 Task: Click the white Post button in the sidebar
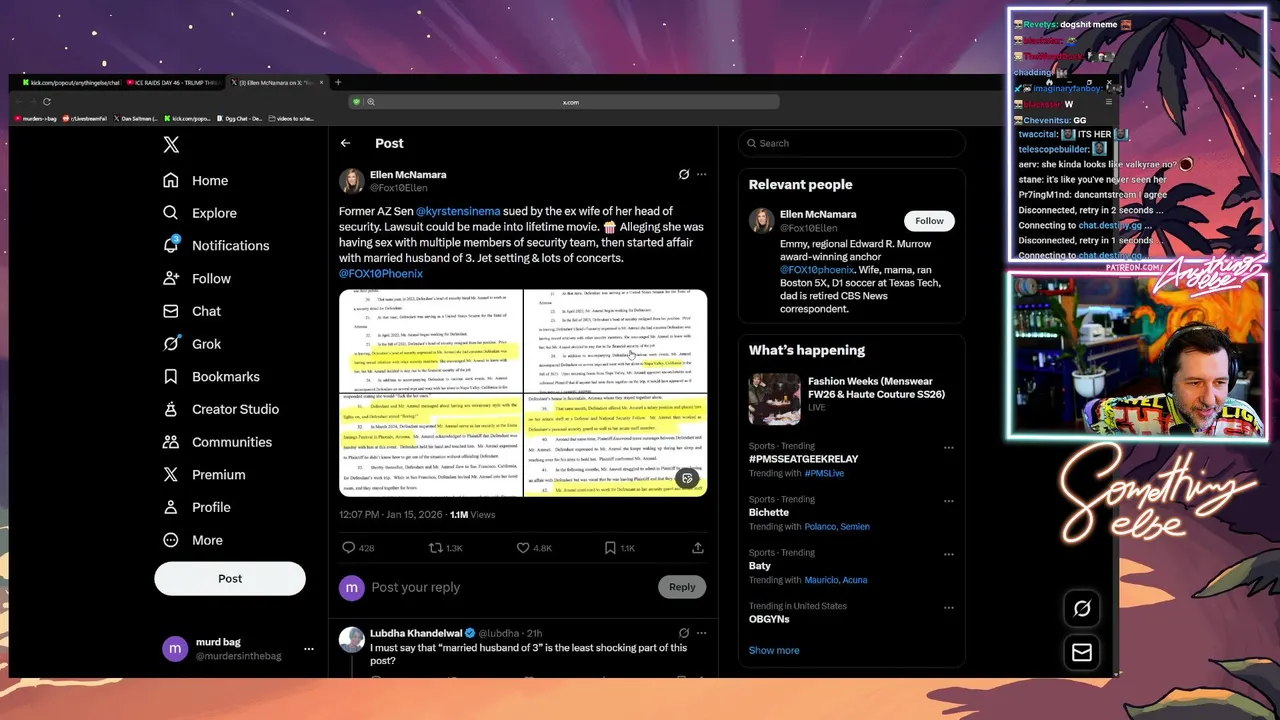click(230, 578)
